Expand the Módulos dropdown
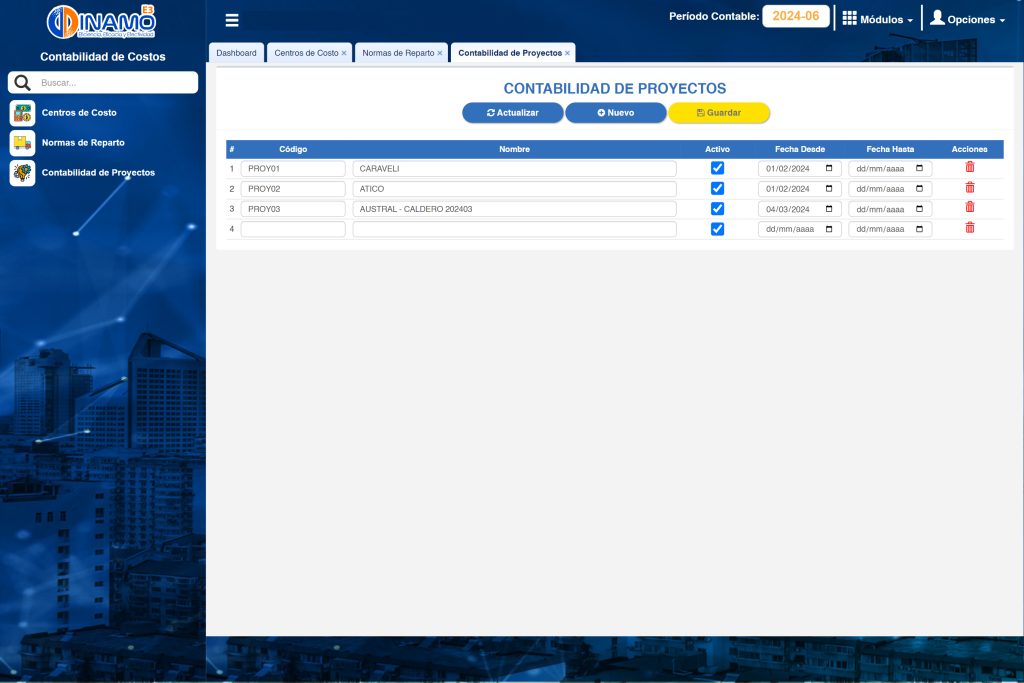The height and width of the screenshot is (683, 1024). (877, 19)
